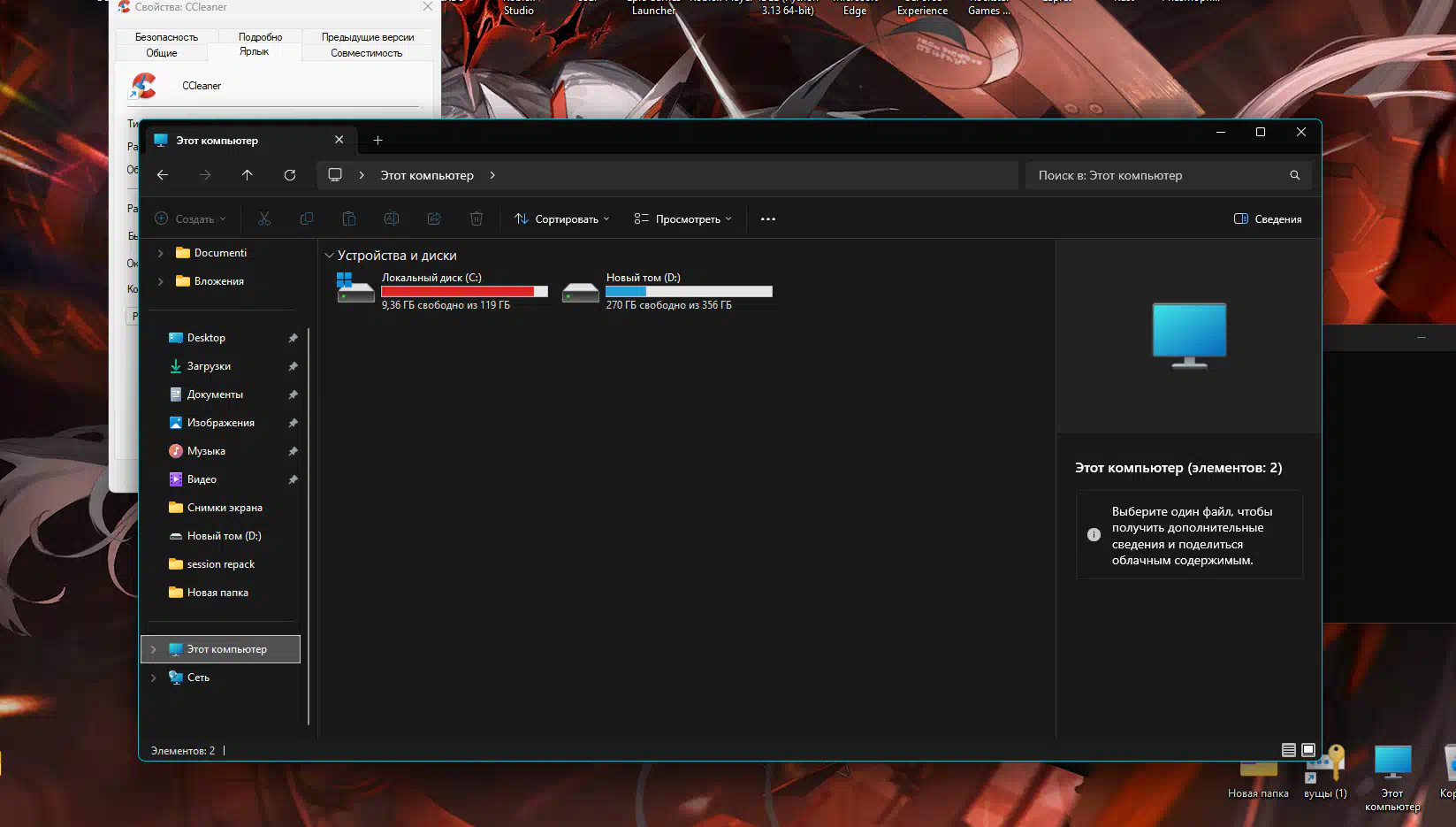The width and height of the screenshot is (1456, 827).
Task: Open Безопасность tab in CCleaner properties
Action: (x=166, y=37)
